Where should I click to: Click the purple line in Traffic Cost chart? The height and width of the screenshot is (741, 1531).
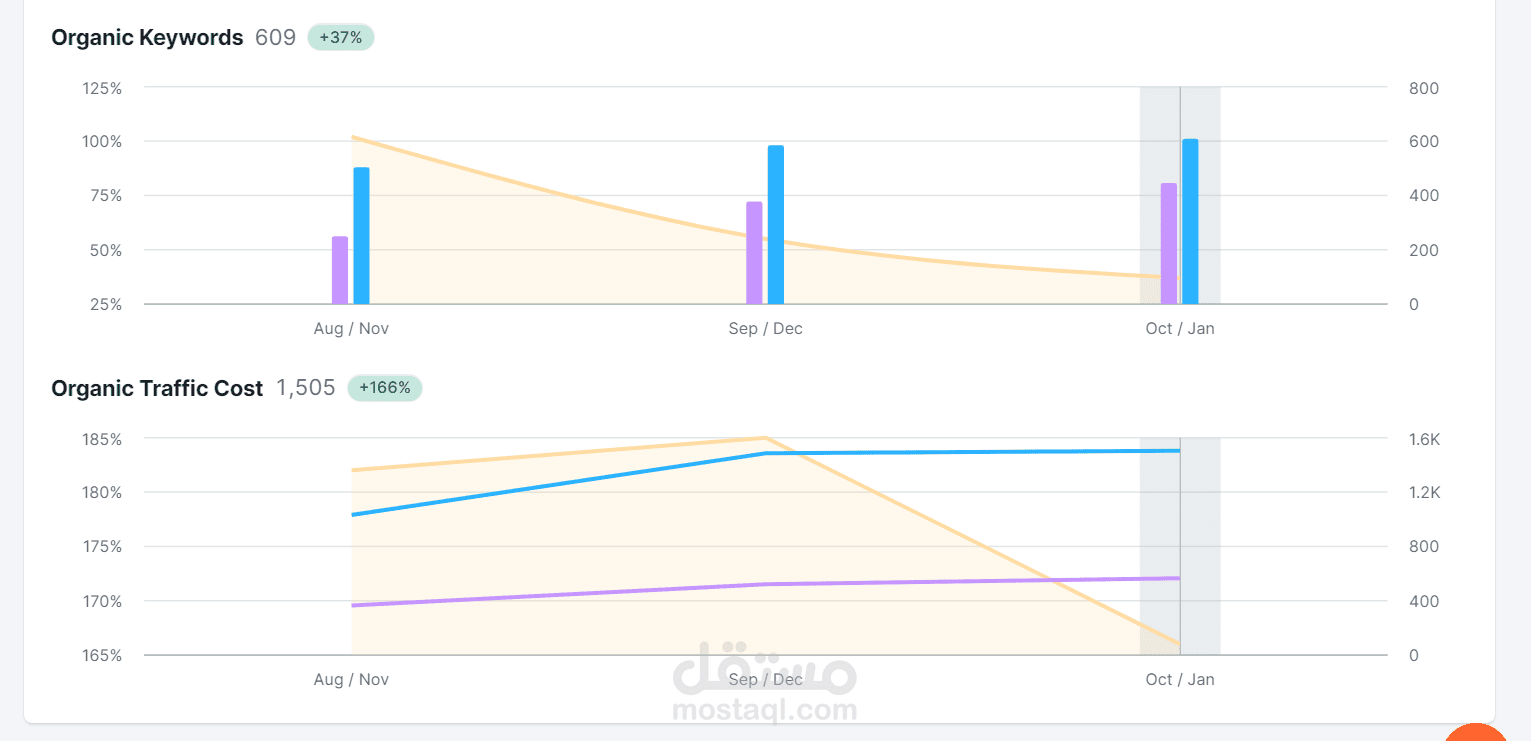560,594
